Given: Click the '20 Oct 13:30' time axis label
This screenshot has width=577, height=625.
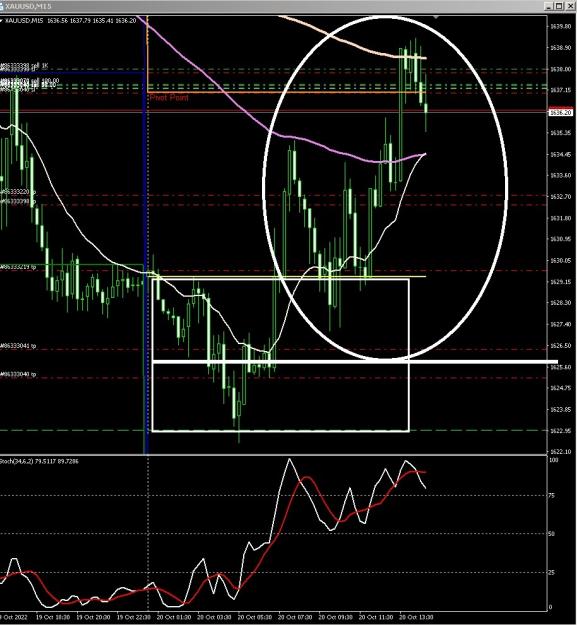Looking at the screenshot, I should point(416,617).
